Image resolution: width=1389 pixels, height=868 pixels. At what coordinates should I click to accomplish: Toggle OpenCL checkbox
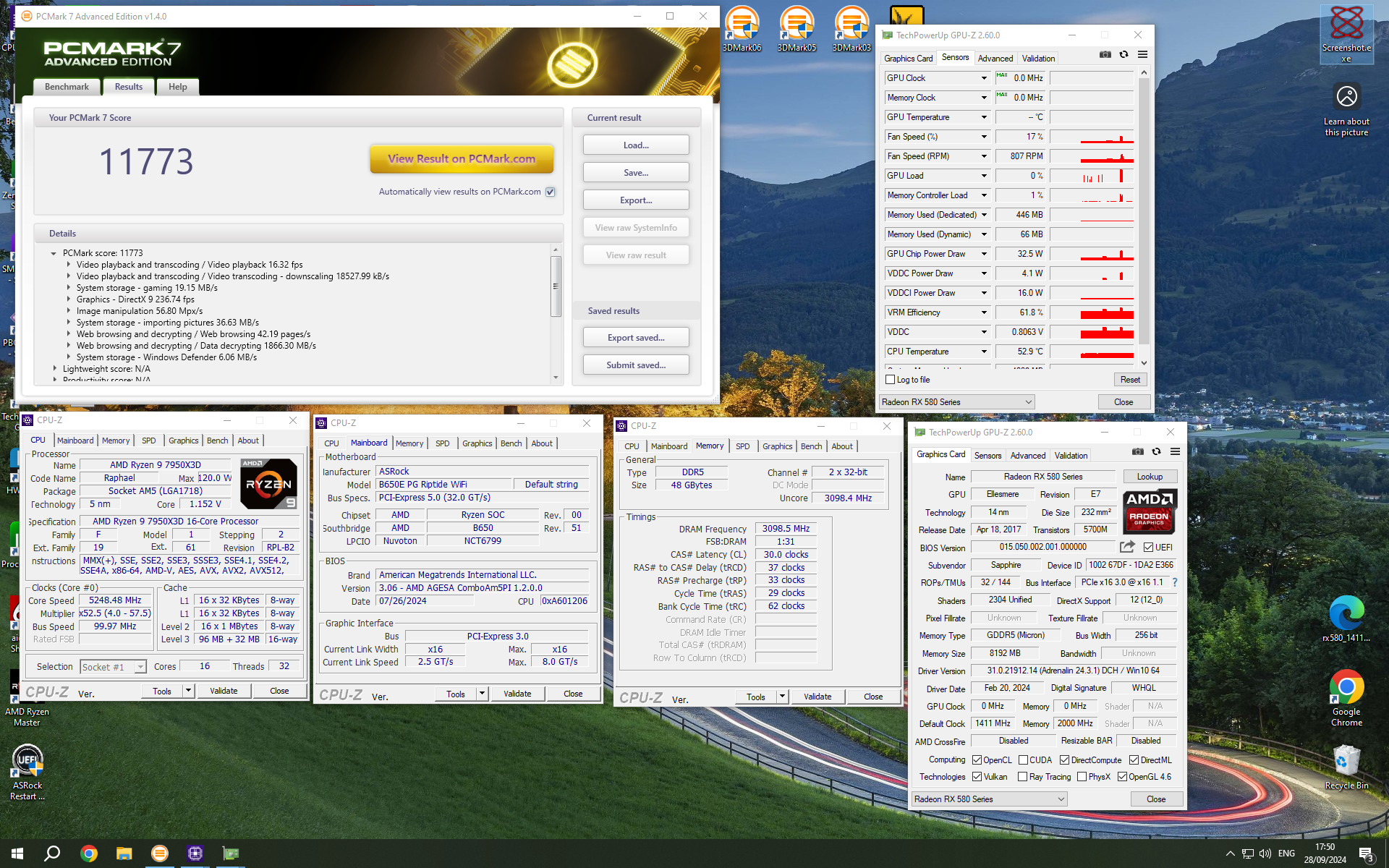coord(977,759)
